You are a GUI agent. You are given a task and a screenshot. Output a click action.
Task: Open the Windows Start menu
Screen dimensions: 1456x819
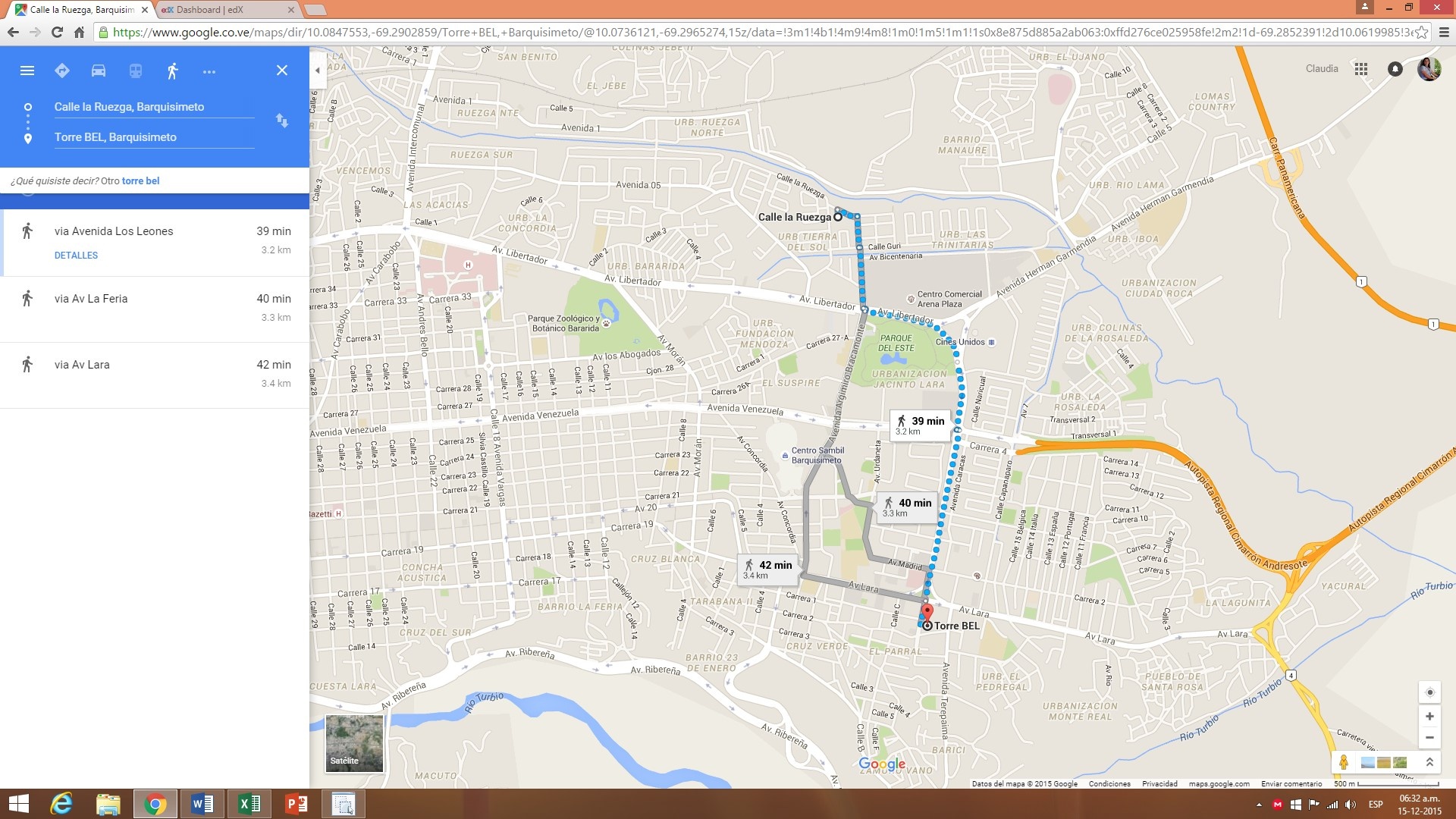point(18,804)
